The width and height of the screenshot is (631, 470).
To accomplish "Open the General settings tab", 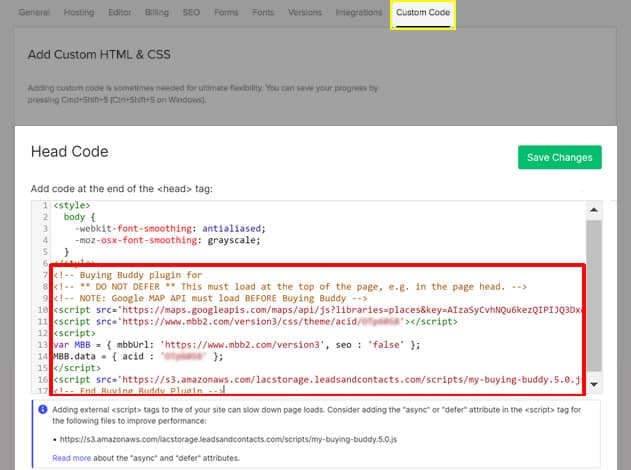I will 34,13.
